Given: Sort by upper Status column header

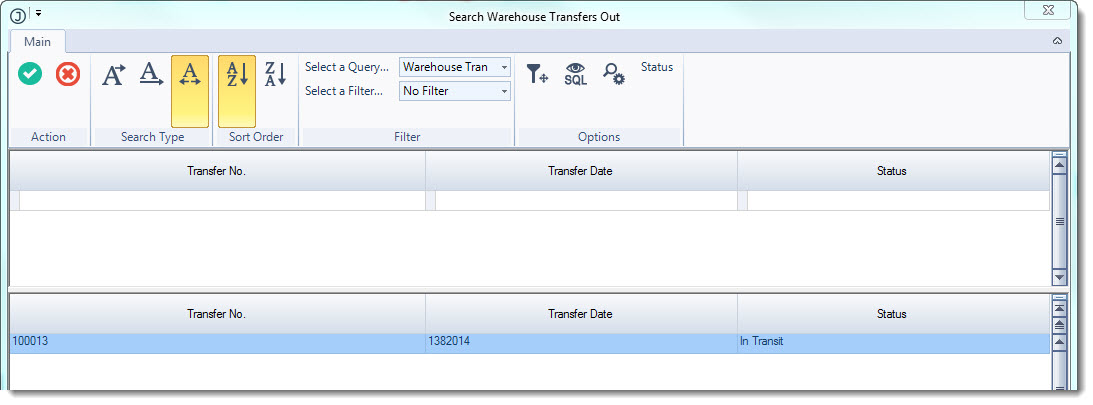Looking at the screenshot, I should pos(892,171).
